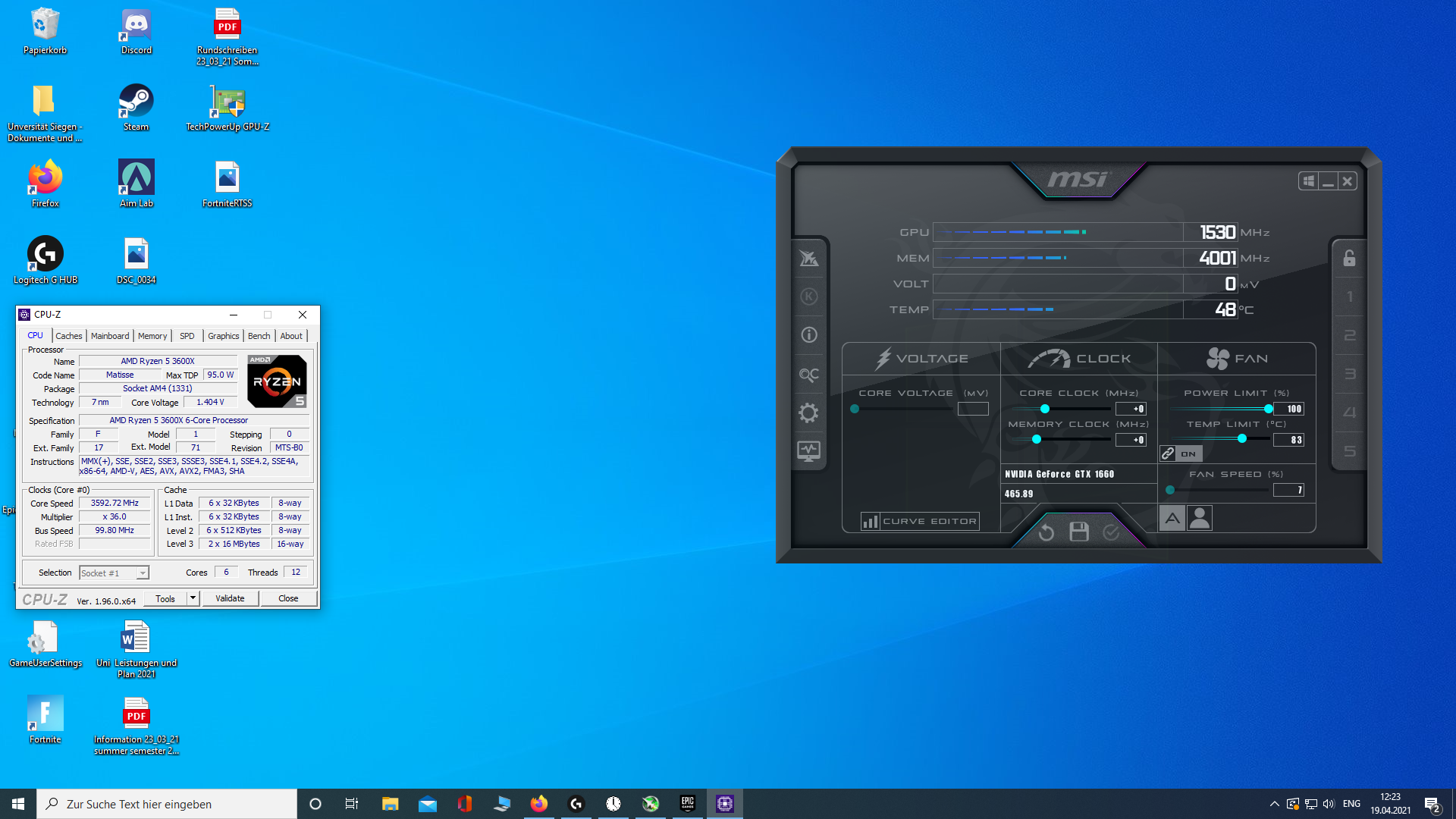Expand the Tools dropdown arrow in CPU-Z
The image size is (1456, 819).
coord(193,598)
